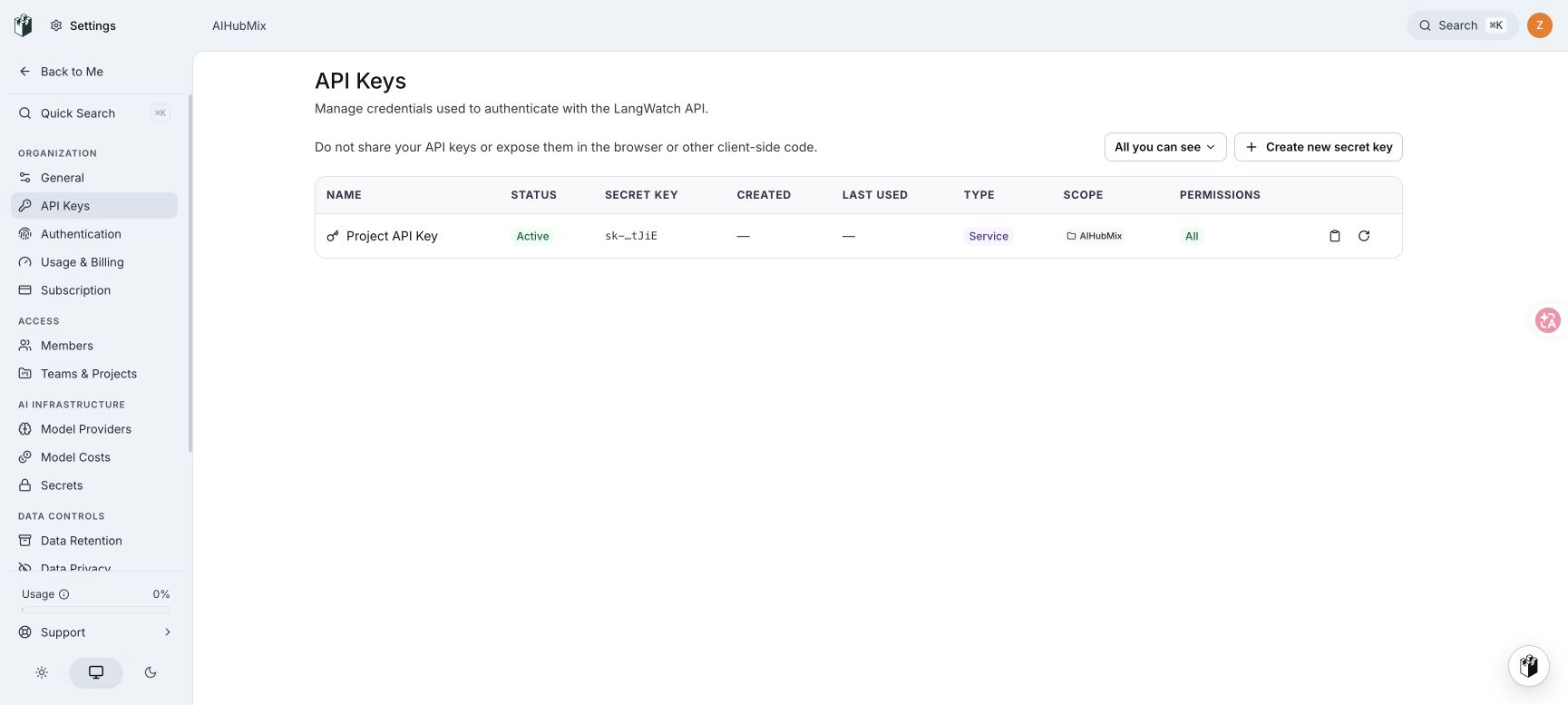Click the Service type badge
This screenshot has width=1568, height=705.
click(989, 236)
